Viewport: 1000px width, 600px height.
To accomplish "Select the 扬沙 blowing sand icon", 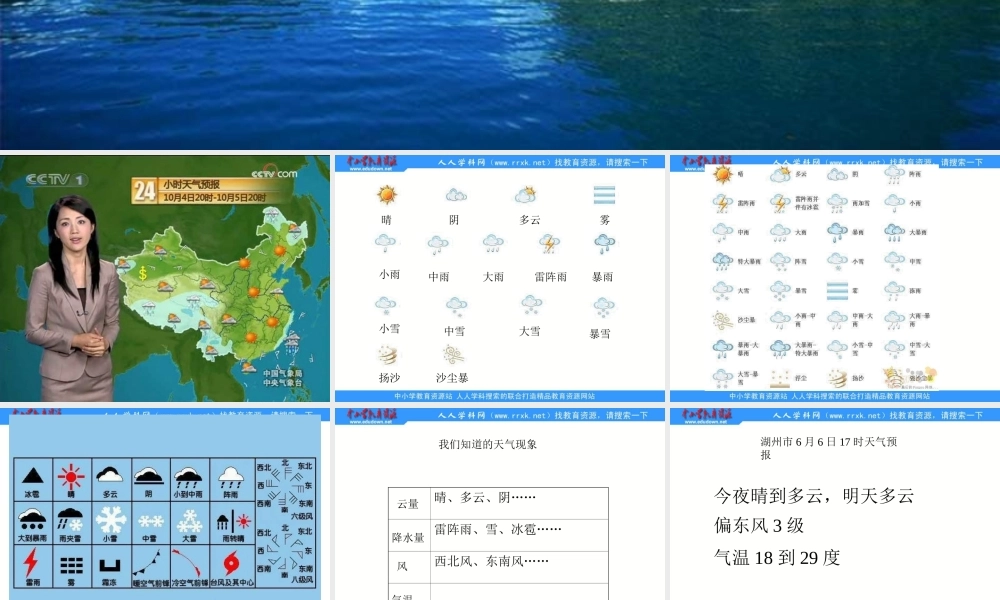I will click(x=387, y=355).
